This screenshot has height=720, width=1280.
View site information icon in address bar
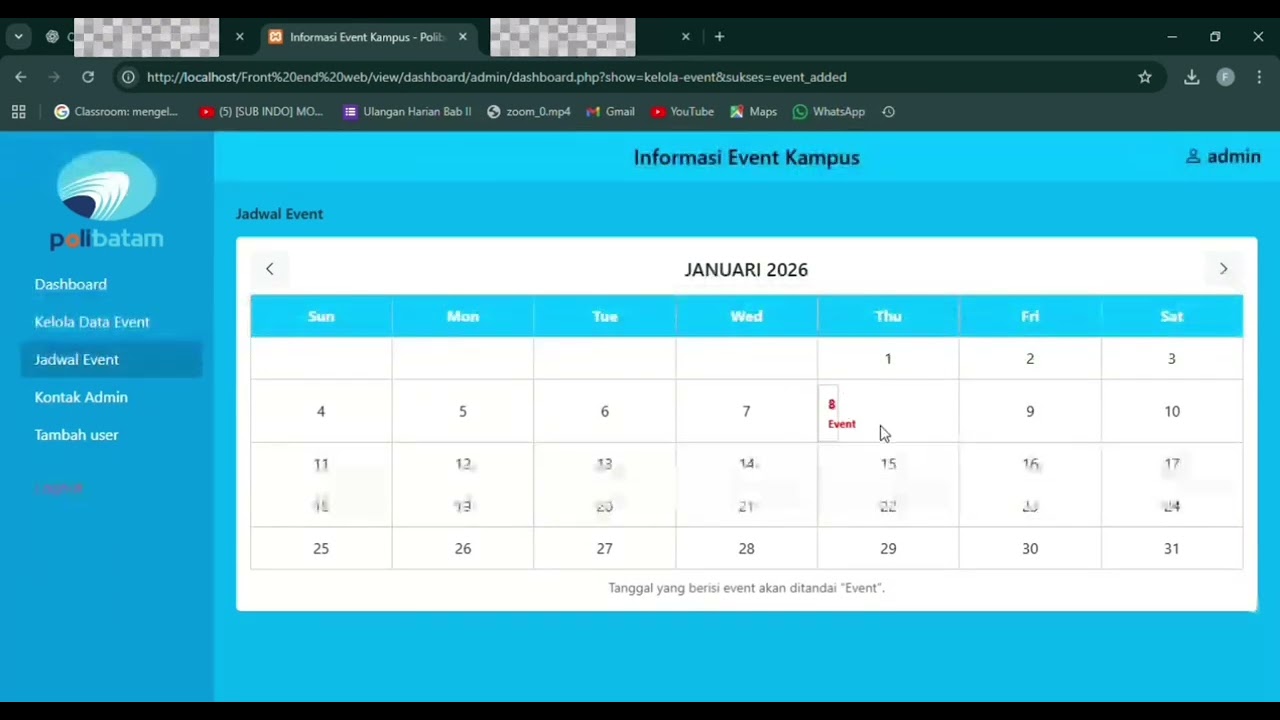(128, 77)
